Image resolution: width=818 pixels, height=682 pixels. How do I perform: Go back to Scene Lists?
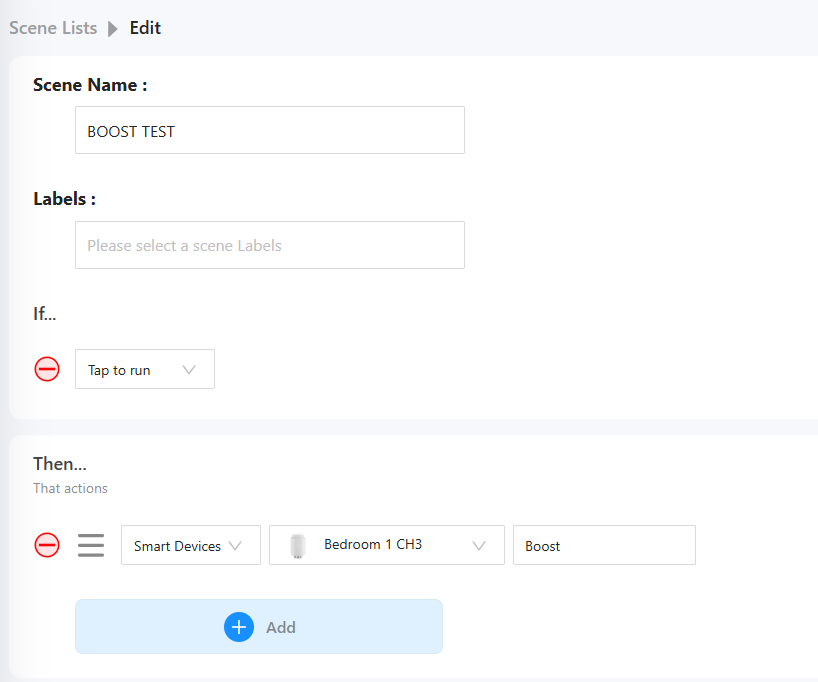[x=53, y=28]
